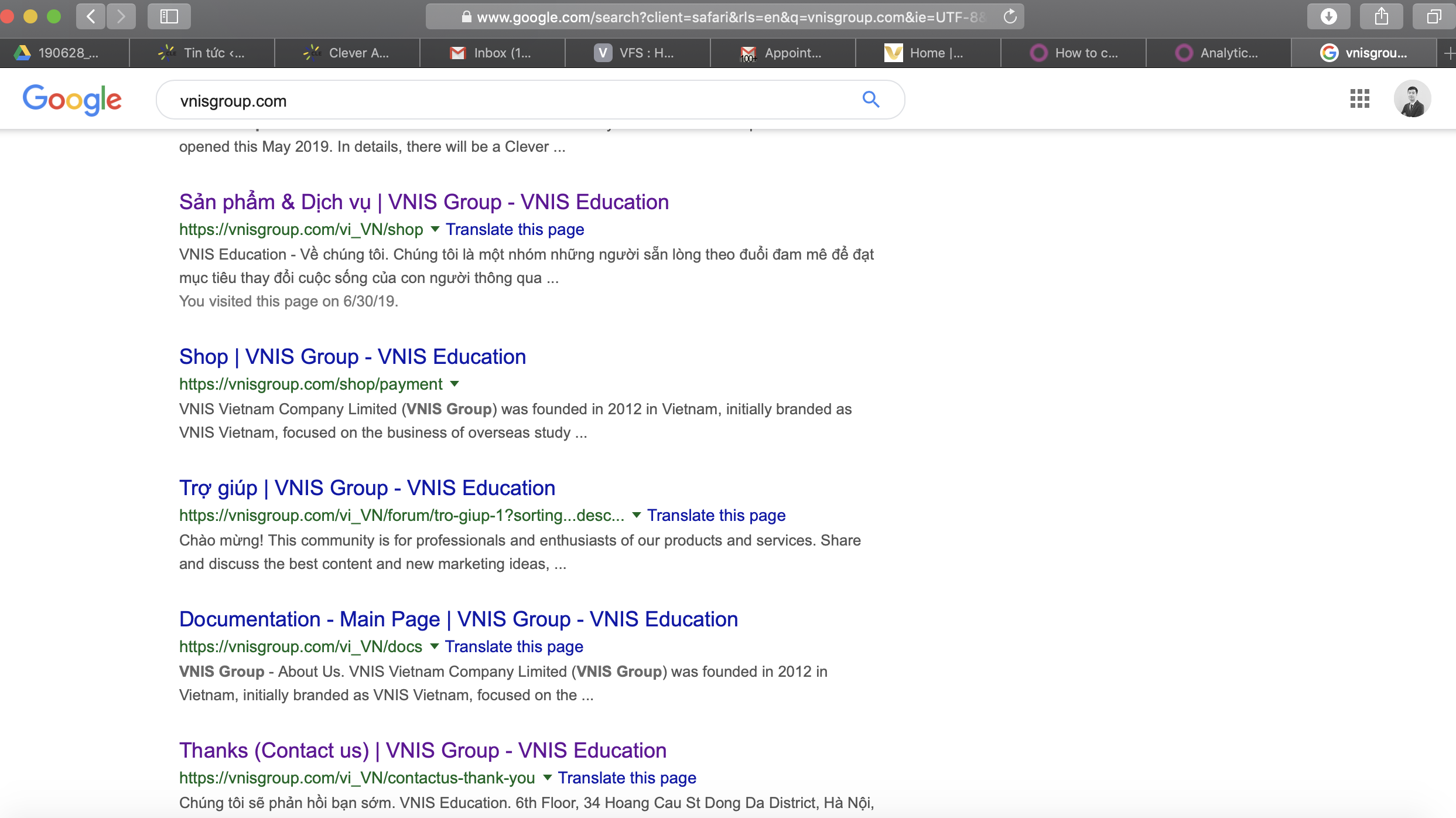The image size is (1456, 818).
Task: Click the blue search magnifier icon
Action: tap(871, 100)
